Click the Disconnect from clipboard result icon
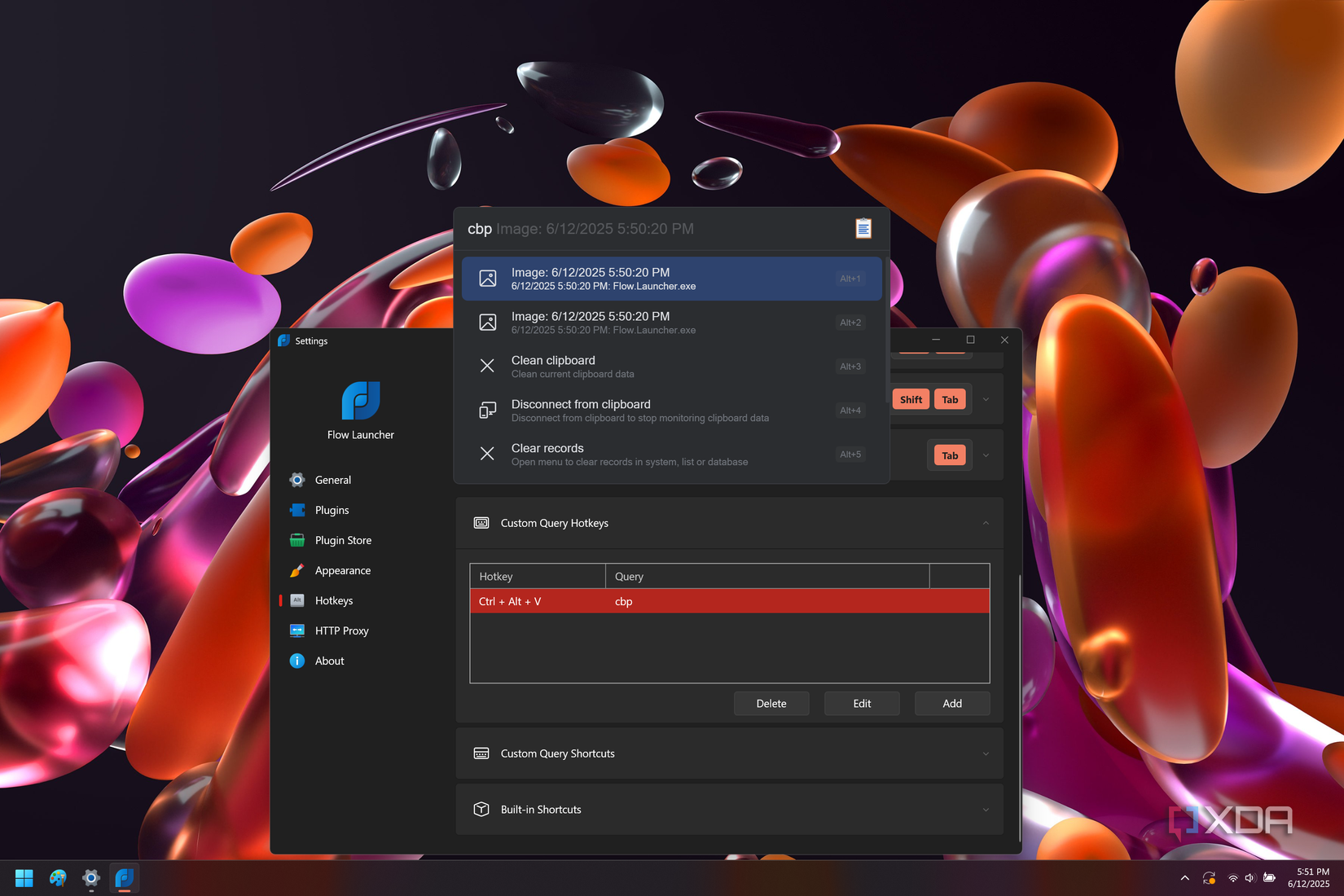 (x=488, y=410)
